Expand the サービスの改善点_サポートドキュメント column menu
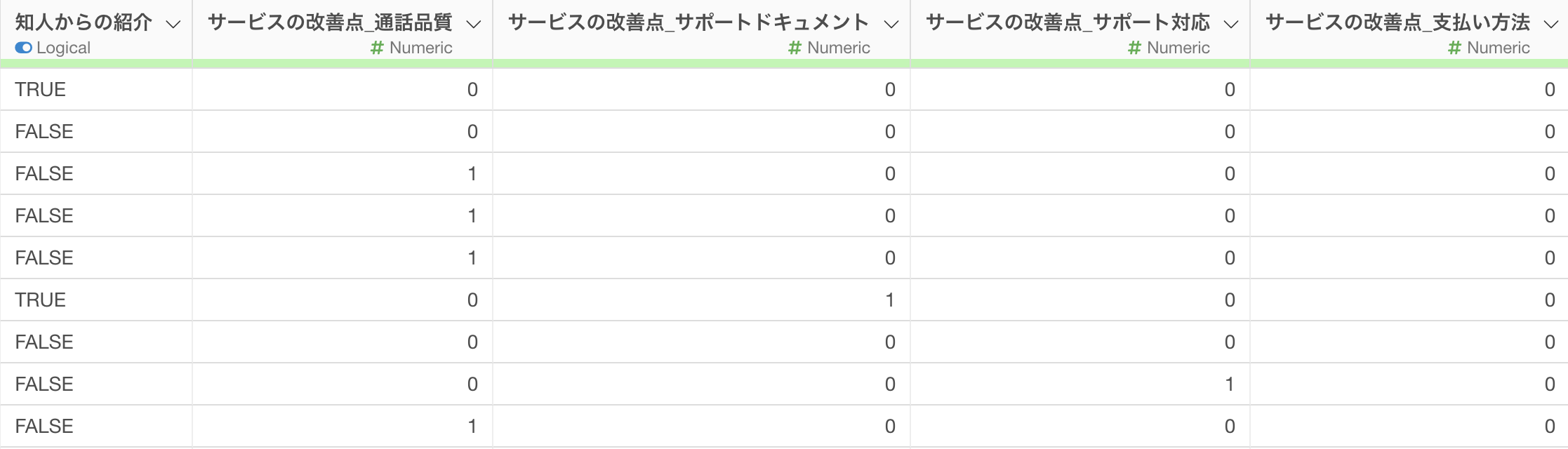 tap(891, 25)
